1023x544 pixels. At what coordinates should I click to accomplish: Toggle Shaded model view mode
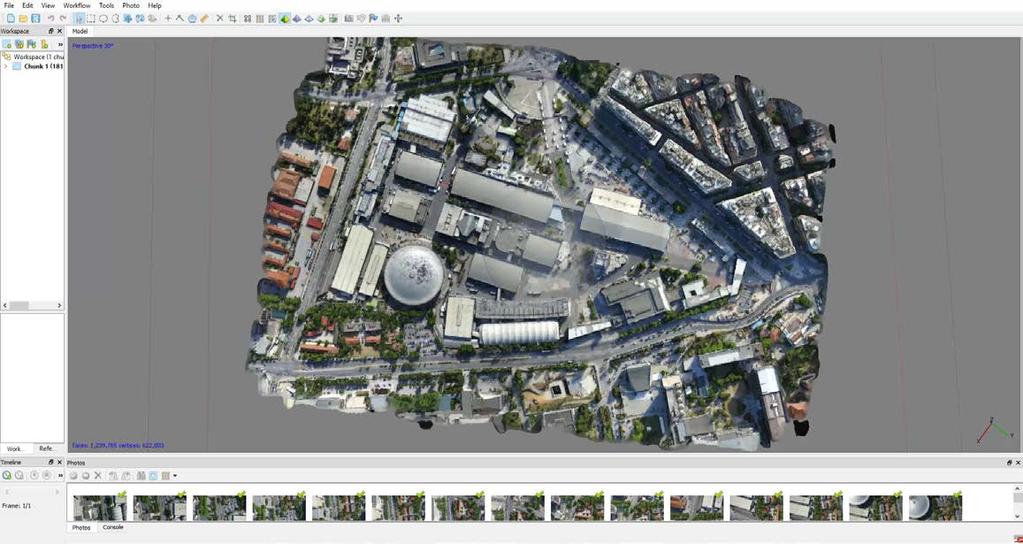(284, 18)
